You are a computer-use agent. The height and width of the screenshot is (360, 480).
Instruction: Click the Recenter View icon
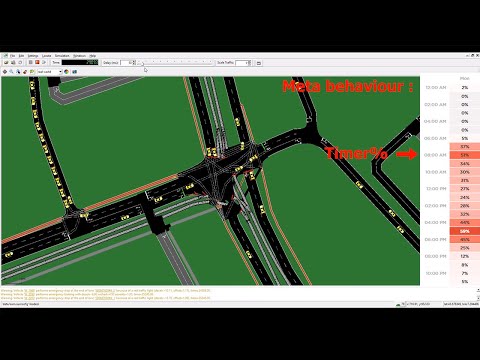click(5, 72)
